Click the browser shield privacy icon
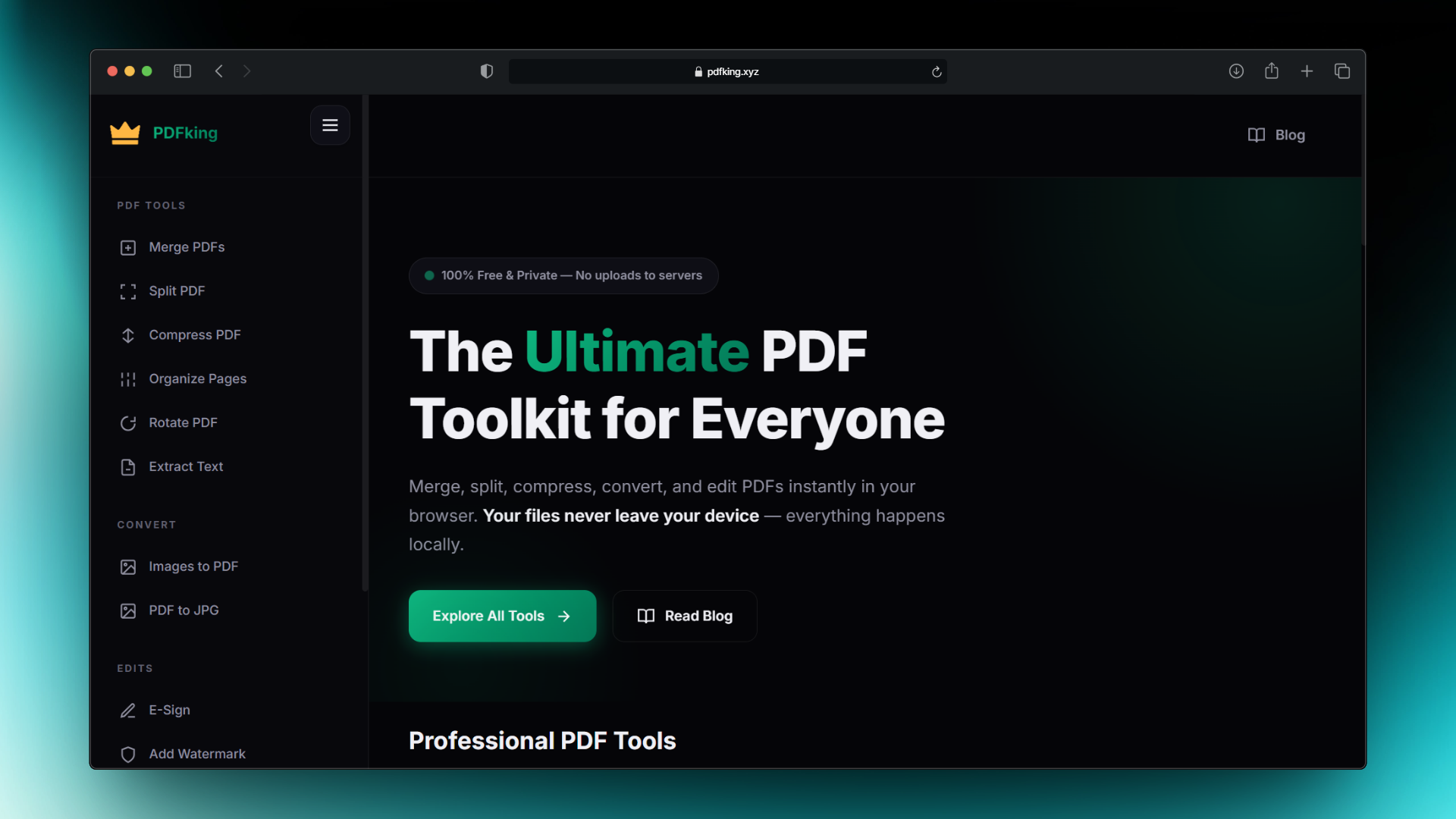This screenshot has height=819, width=1456. 486,71
